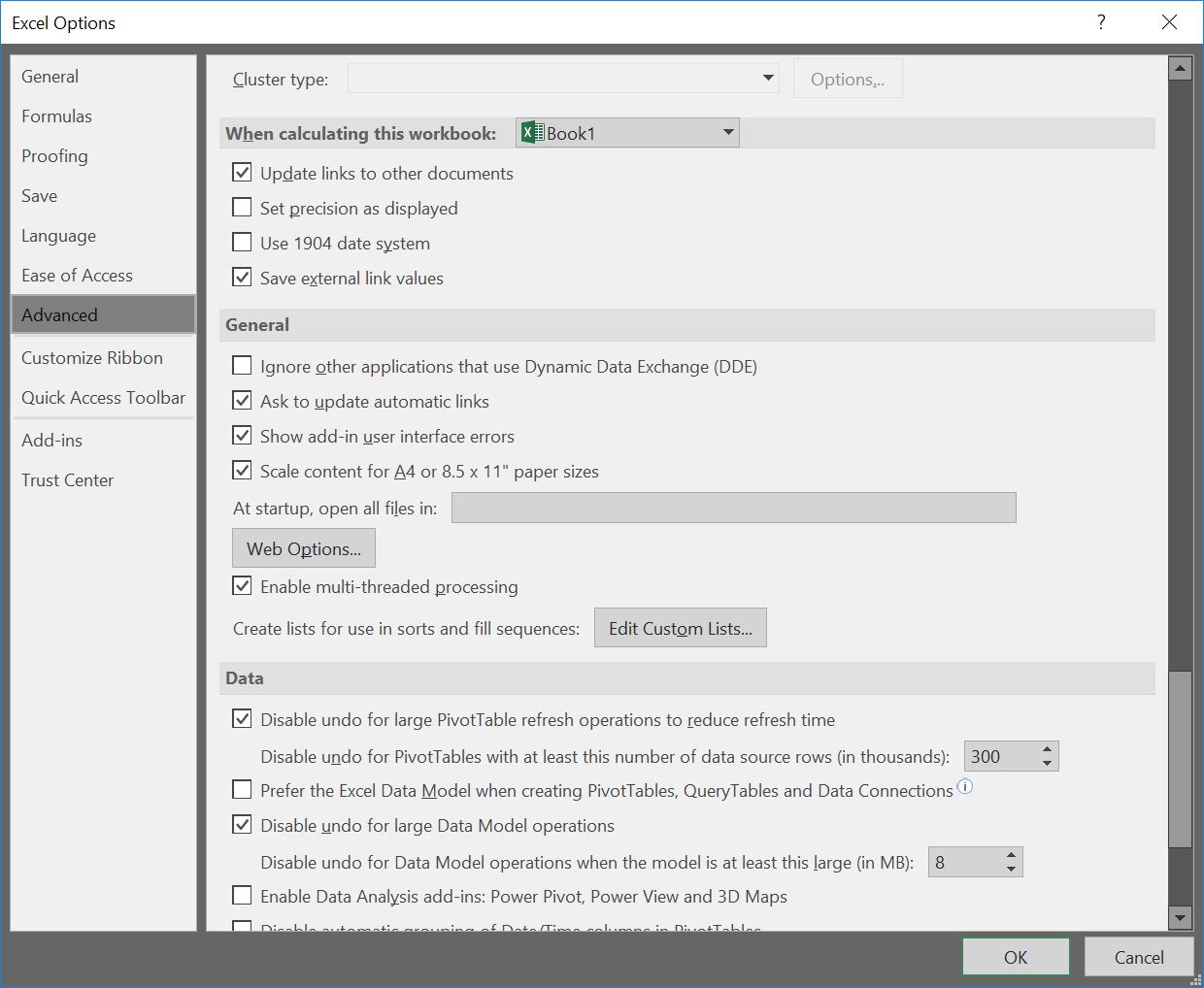The image size is (1204, 988).
Task: Expand the 'When calculating this workbook' dropdown
Action: (727, 133)
